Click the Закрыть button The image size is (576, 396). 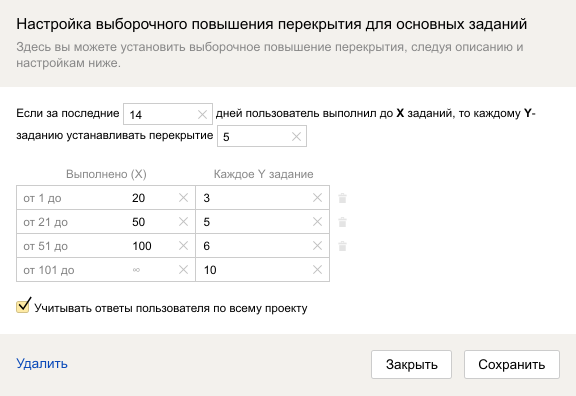point(411,364)
